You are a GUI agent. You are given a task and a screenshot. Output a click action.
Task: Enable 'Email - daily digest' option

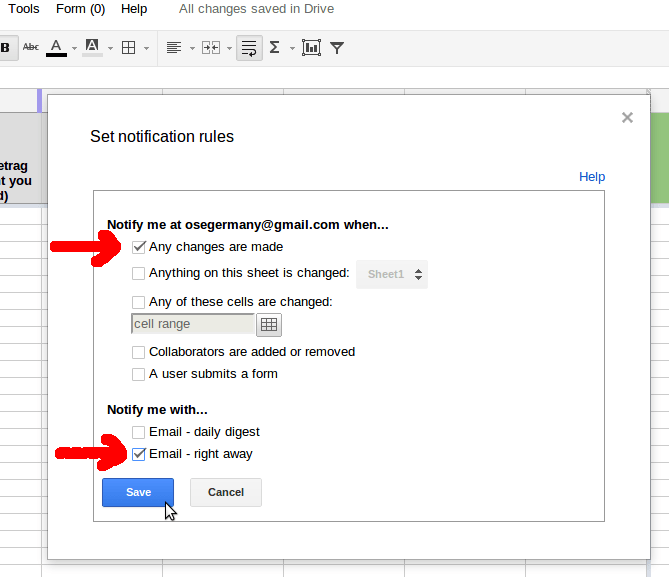point(138,432)
